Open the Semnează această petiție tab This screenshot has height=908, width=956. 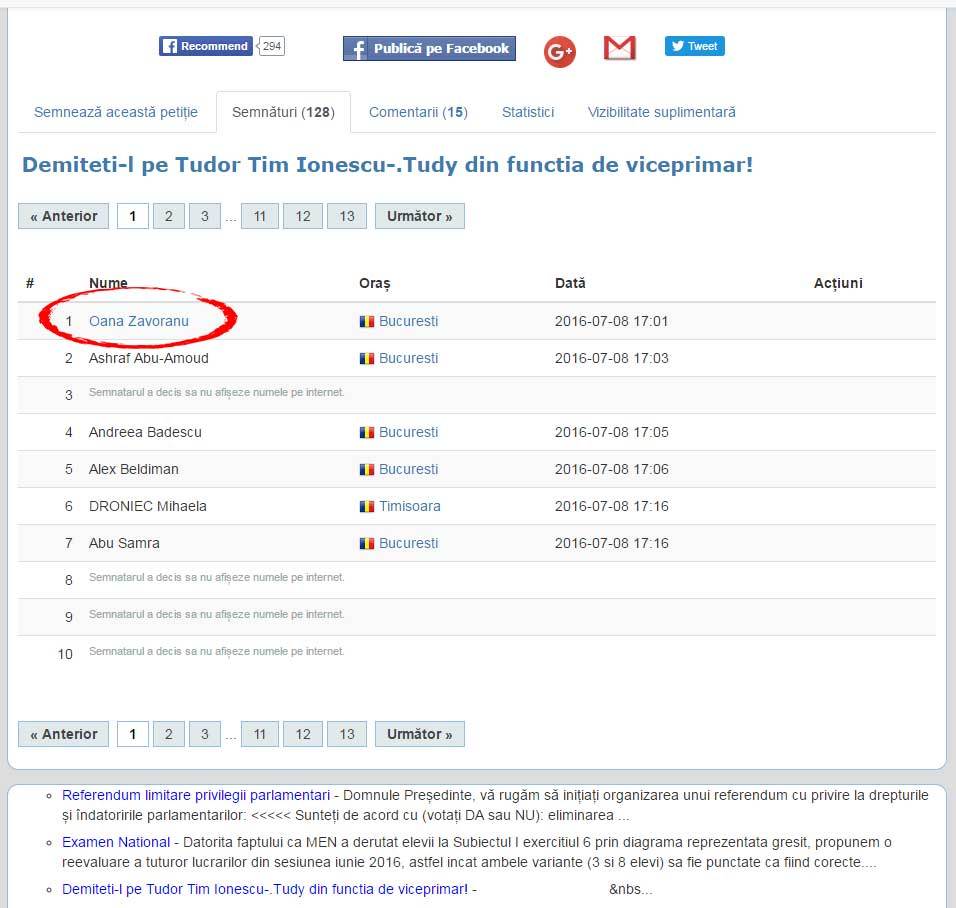pyautogui.click(x=116, y=112)
